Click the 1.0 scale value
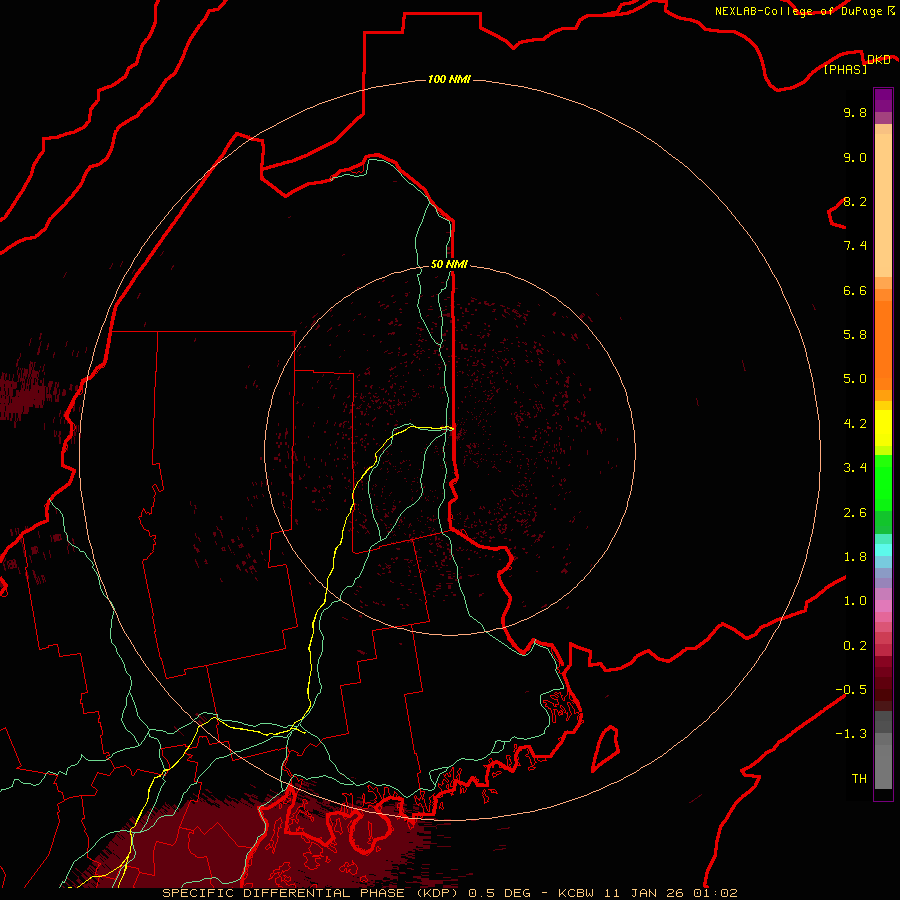 tap(855, 601)
